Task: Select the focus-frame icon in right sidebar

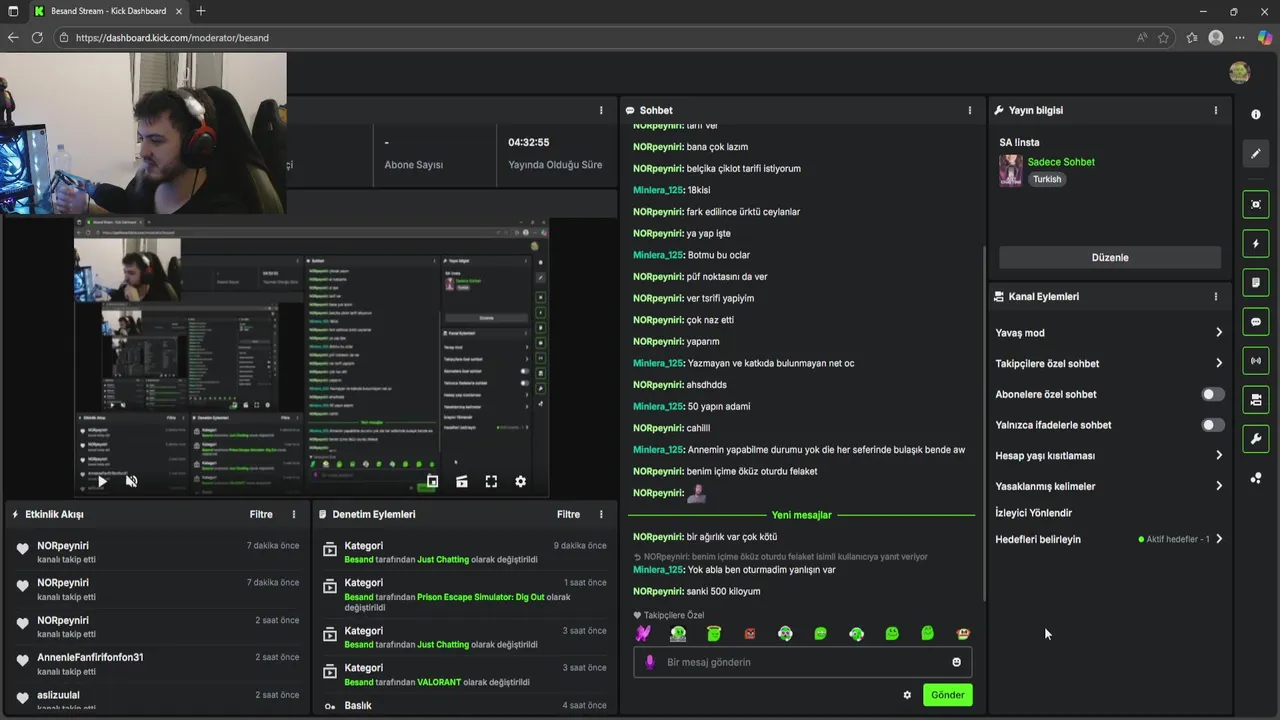Action: click(x=1256, y=204)
